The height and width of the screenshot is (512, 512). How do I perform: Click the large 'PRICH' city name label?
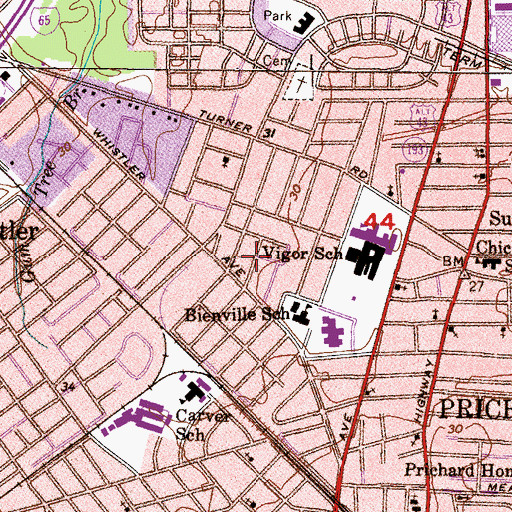pos(476,409)
